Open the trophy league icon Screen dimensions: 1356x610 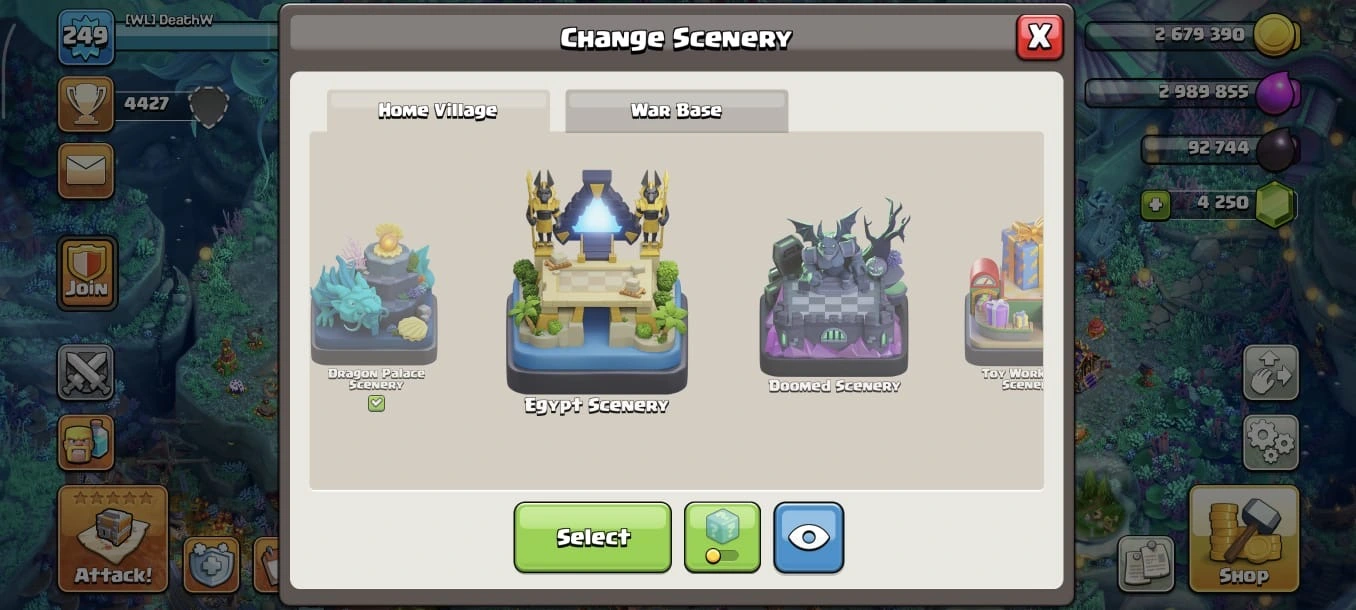[x=86, y=104]
